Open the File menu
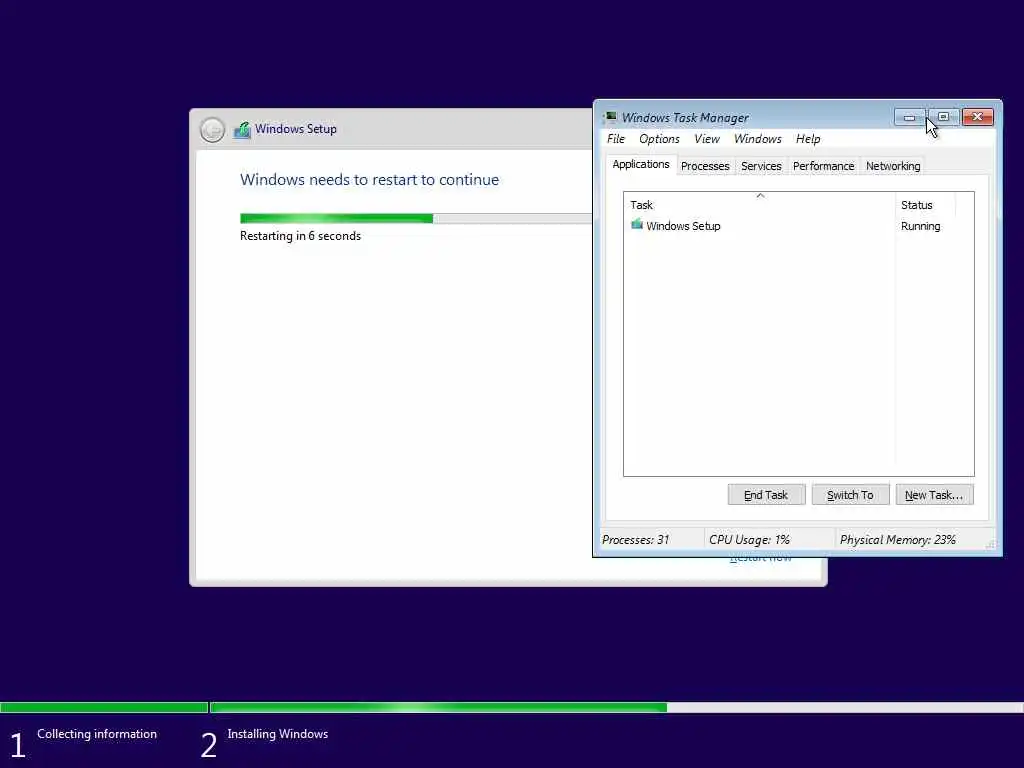 tap(616, 139)
